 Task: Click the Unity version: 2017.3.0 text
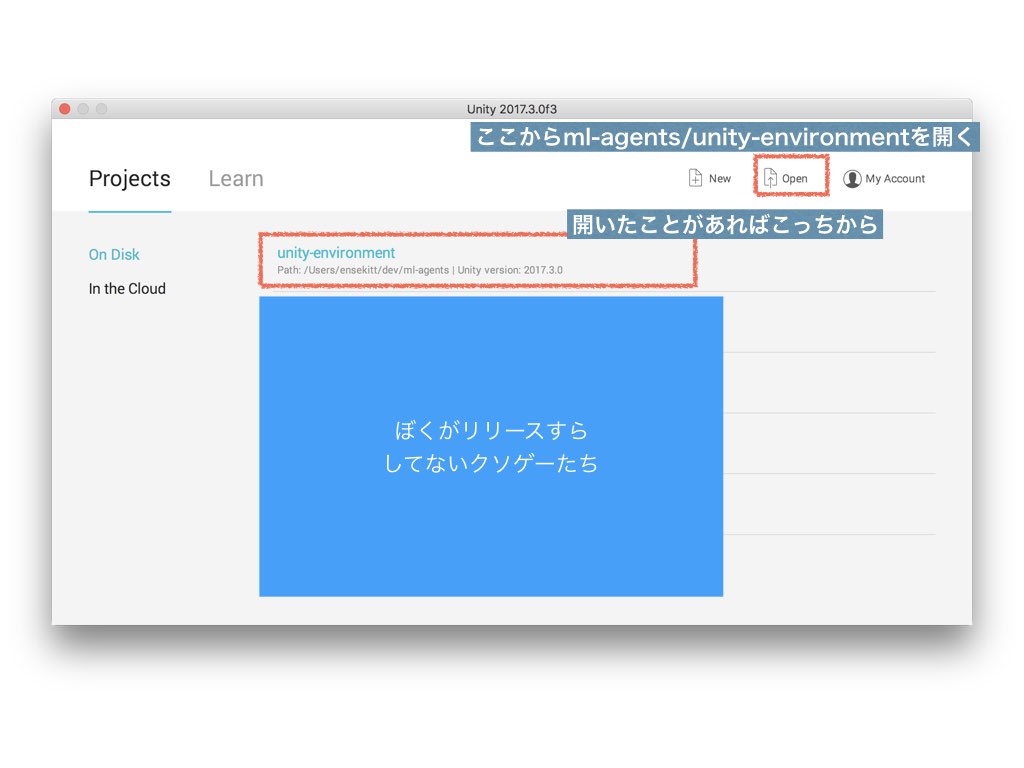(510, 270)
